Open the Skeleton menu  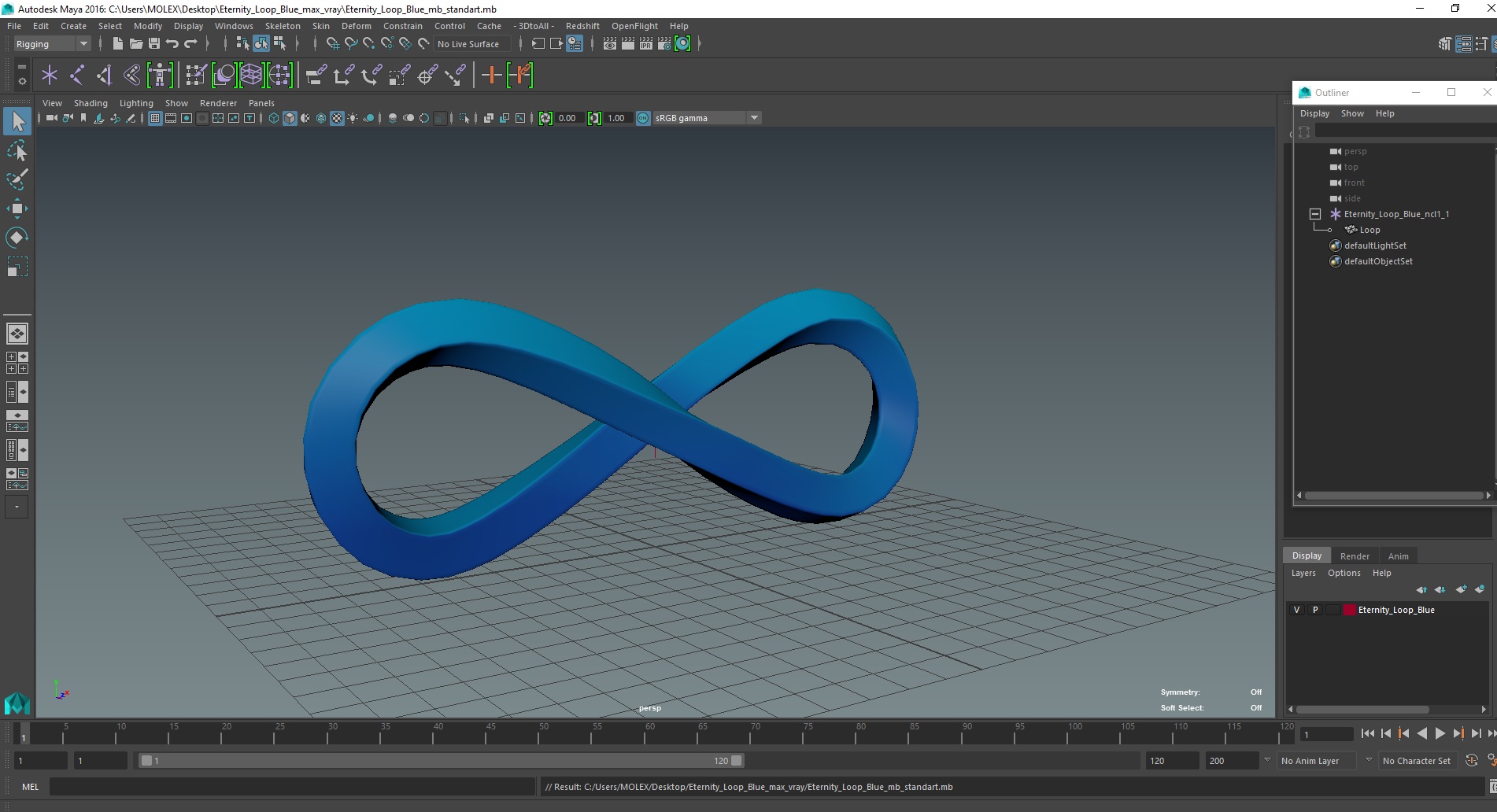[x=283, y=26]
